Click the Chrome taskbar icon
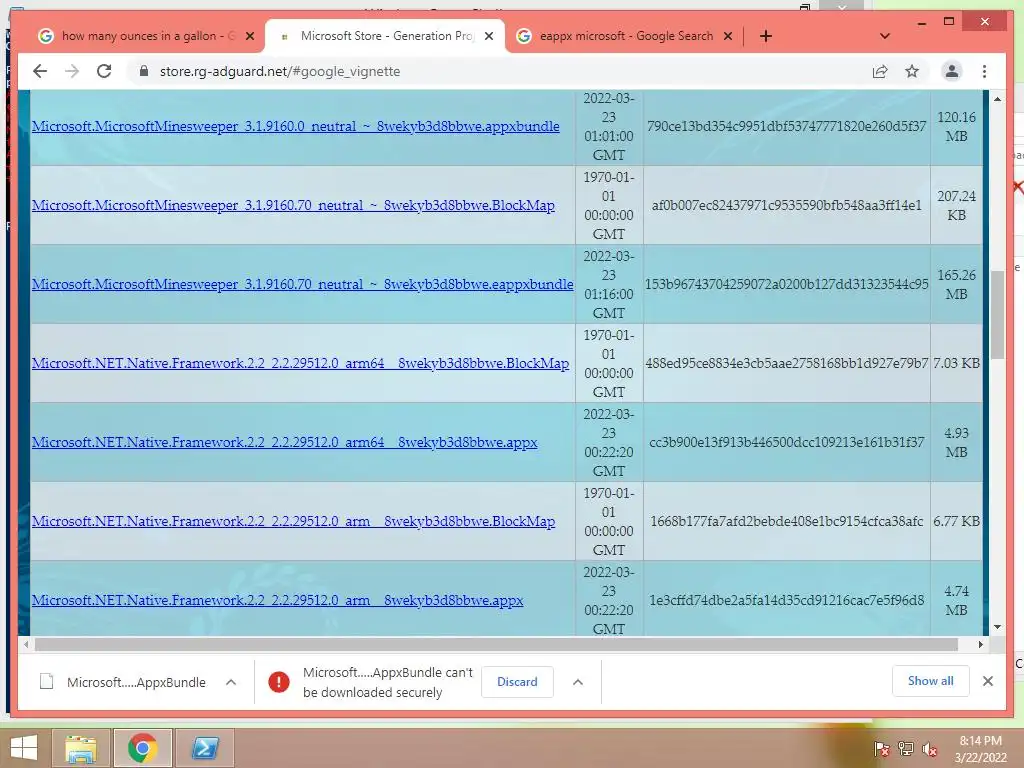Screen dimensions: 1024x768 (142, 748)
